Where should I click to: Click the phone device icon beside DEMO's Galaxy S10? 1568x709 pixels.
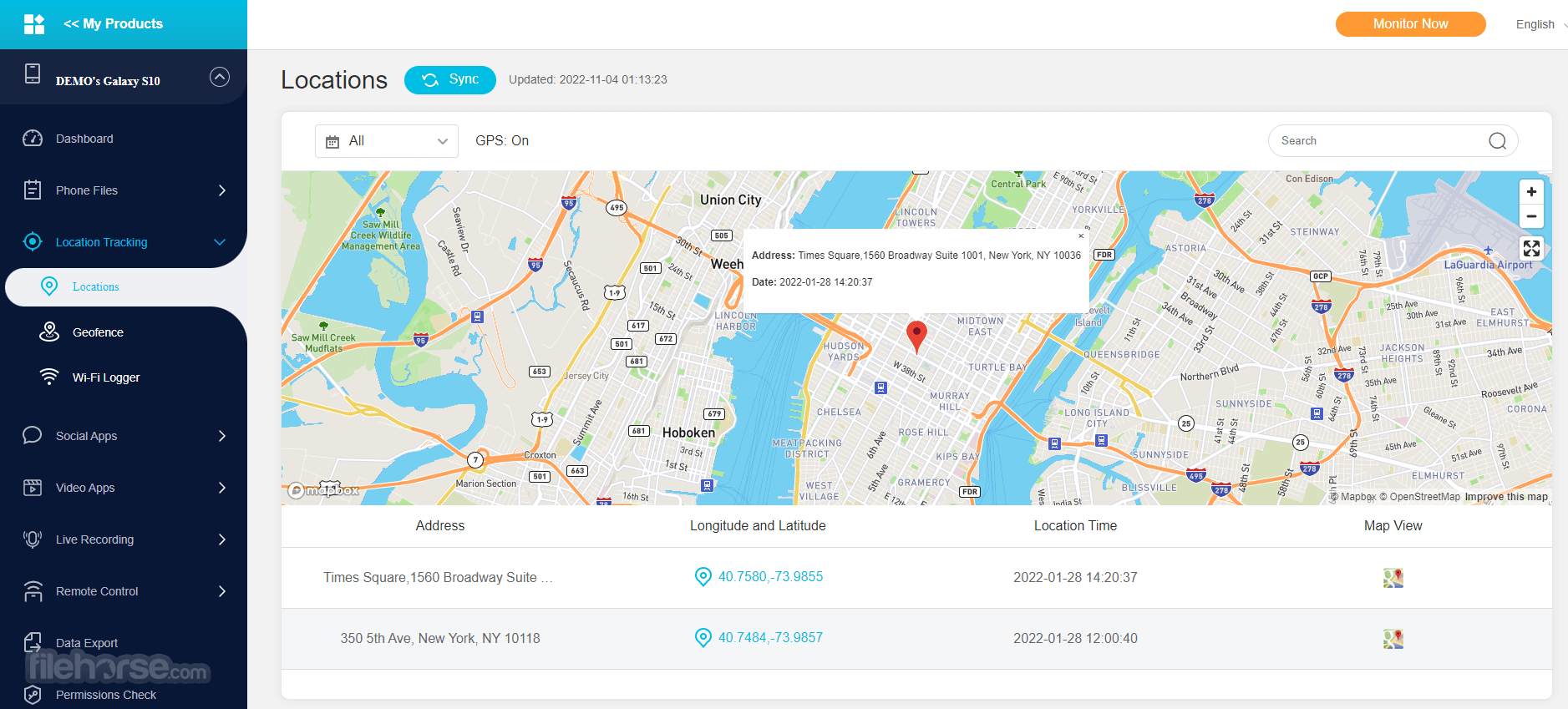[33, 74]
